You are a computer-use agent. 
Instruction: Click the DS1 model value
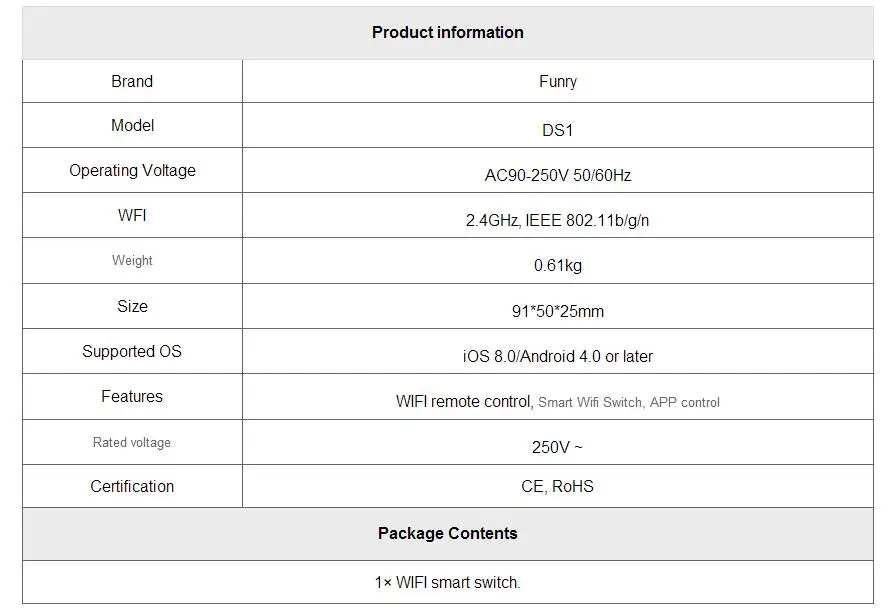coord(557,130)
